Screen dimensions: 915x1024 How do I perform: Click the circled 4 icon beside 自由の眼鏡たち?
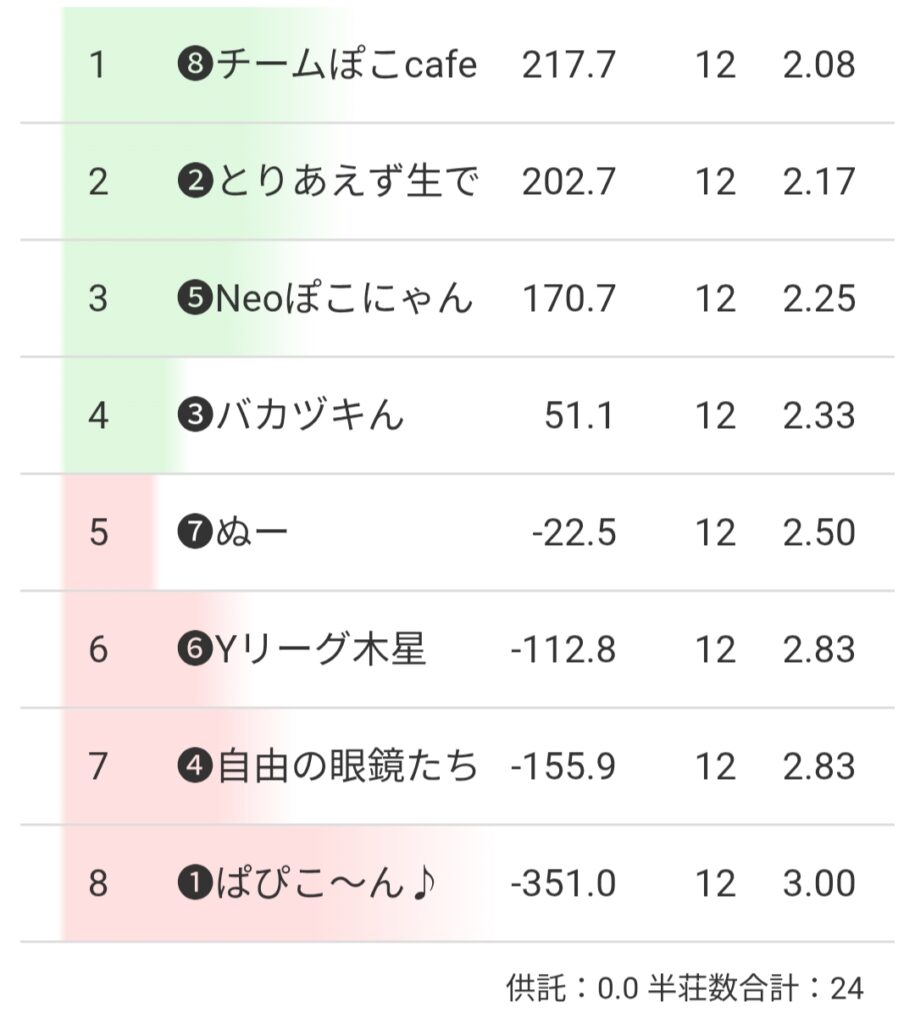tap(194, 767)
